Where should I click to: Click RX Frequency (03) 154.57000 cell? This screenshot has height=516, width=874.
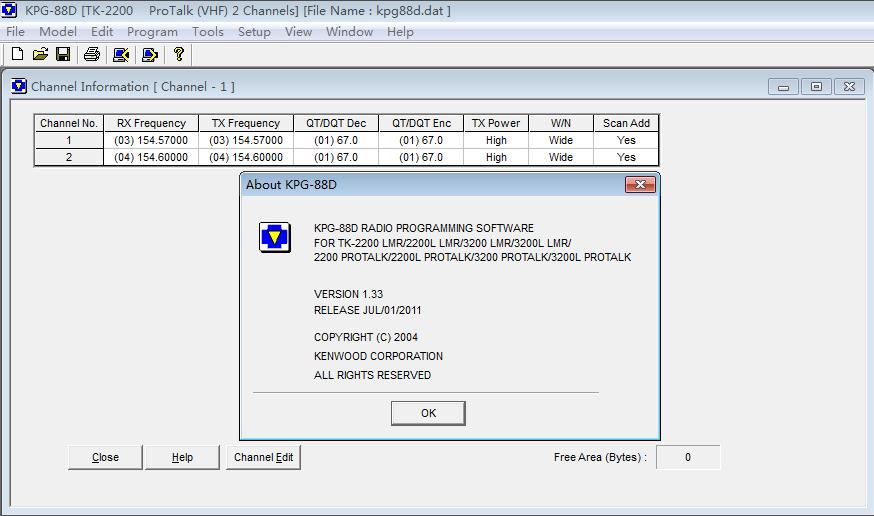tap(151, 140)
